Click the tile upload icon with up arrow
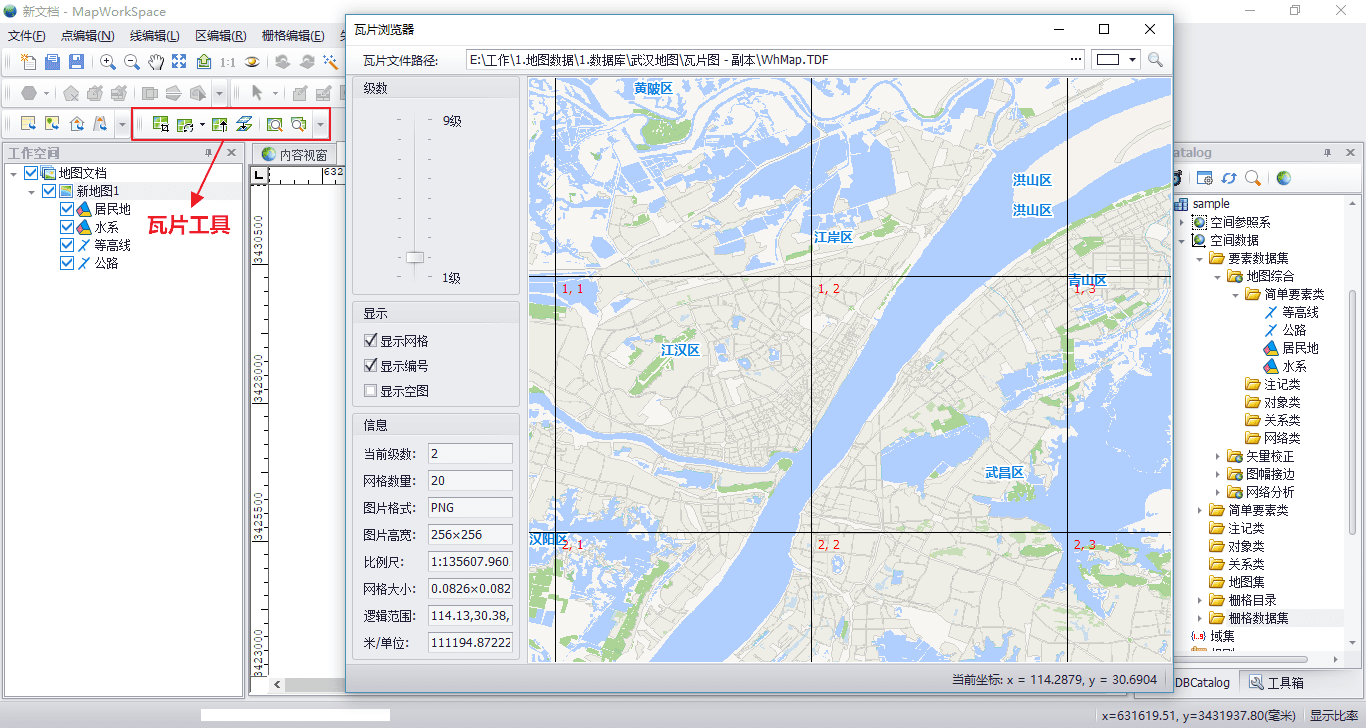Screen dimensions: 1366x728 point(220,124)
